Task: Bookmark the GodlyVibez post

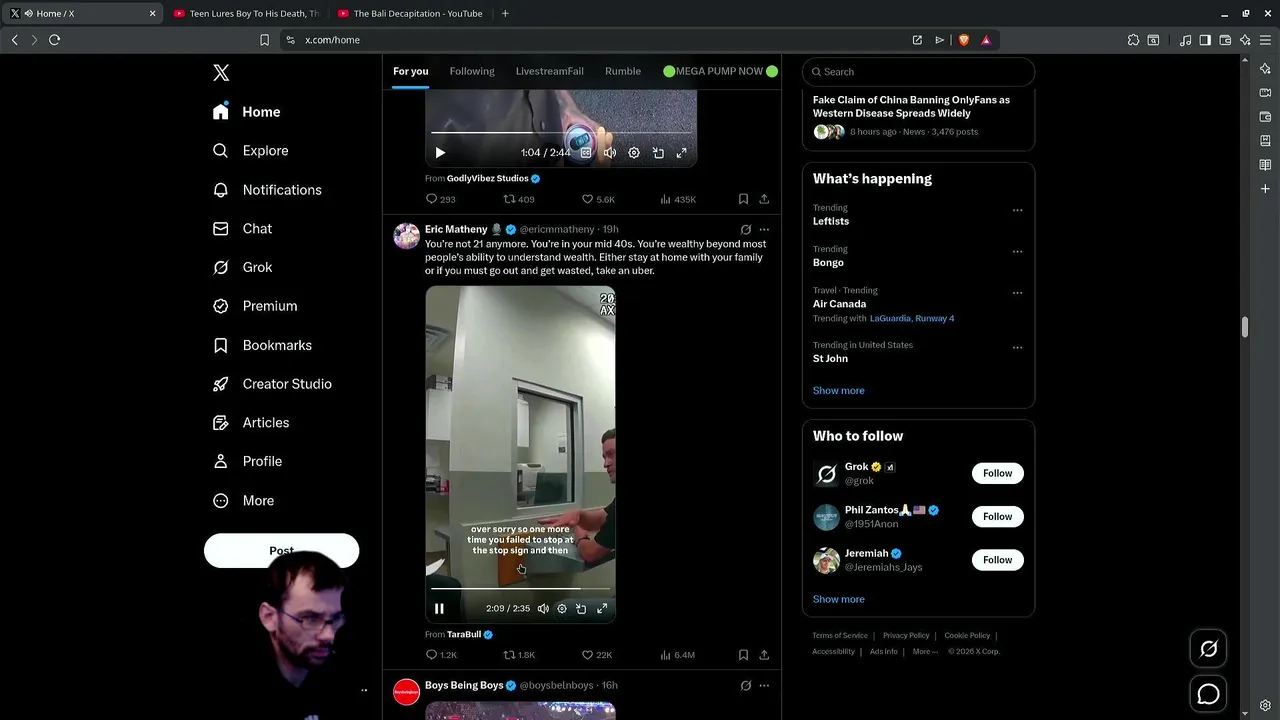Action: click(x=743, y=199)
